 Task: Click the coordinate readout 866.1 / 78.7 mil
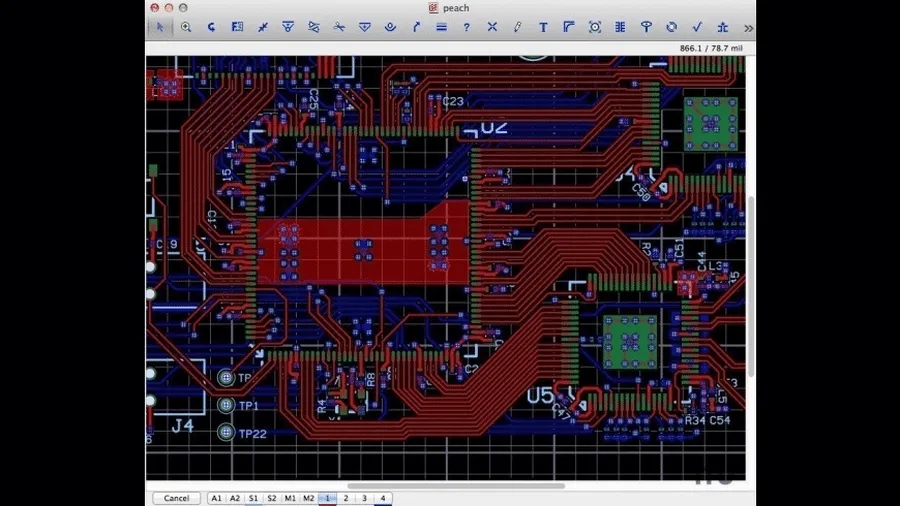711,48
